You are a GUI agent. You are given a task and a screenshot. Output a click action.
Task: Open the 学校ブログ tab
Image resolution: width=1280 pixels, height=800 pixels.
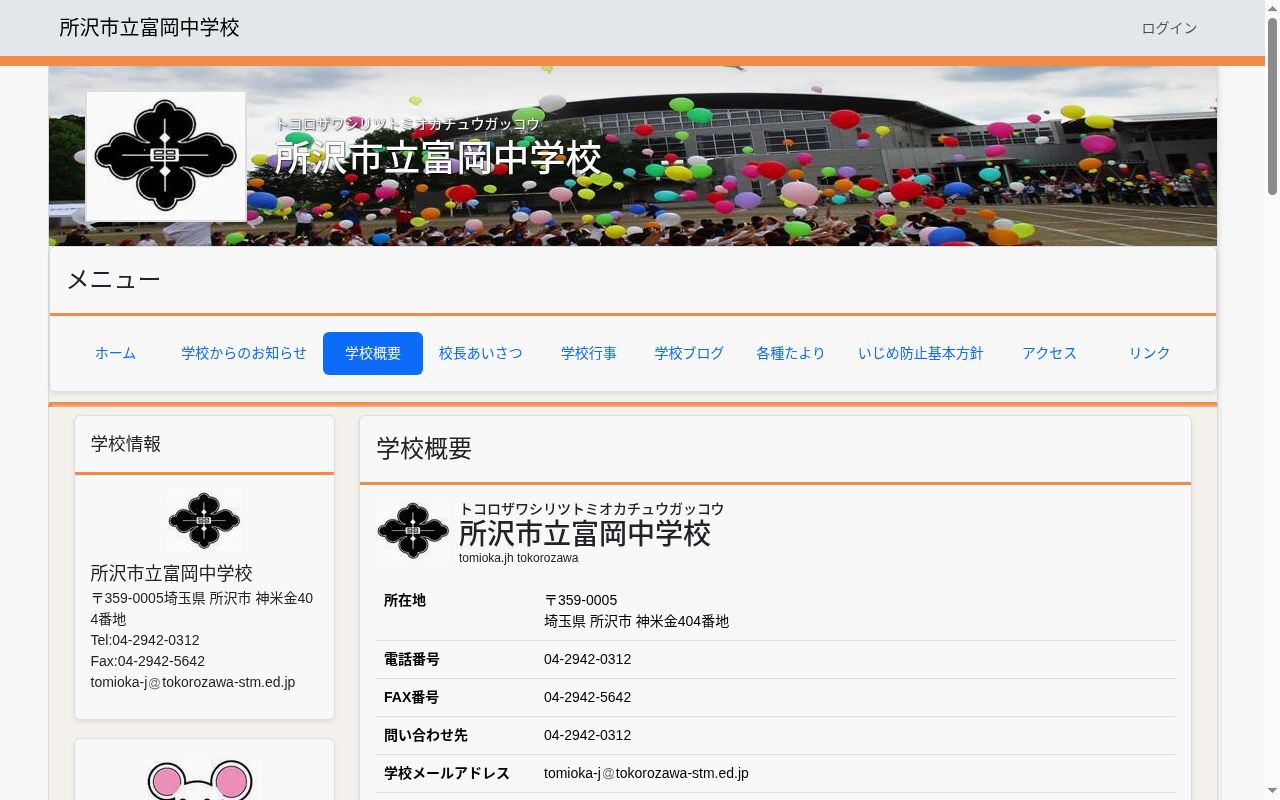coord(689,353)
